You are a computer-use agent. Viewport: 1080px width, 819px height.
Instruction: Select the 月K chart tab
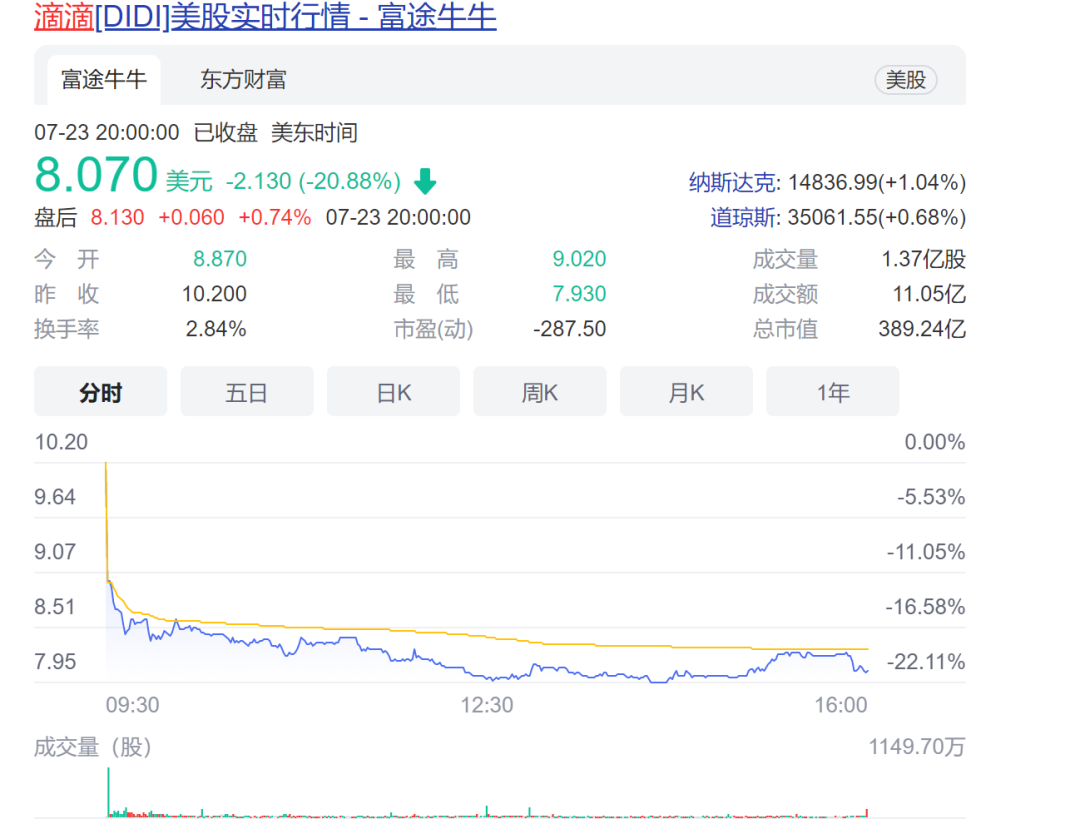tap(686, 392)
